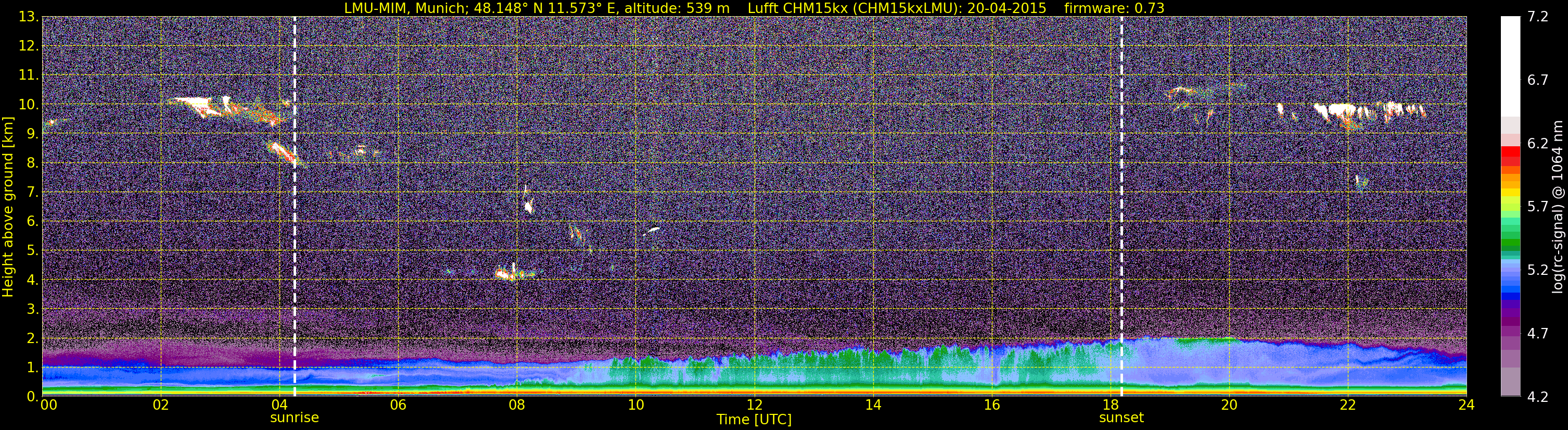Click the colorbar tick value '6.7'

pos(1538,80)
